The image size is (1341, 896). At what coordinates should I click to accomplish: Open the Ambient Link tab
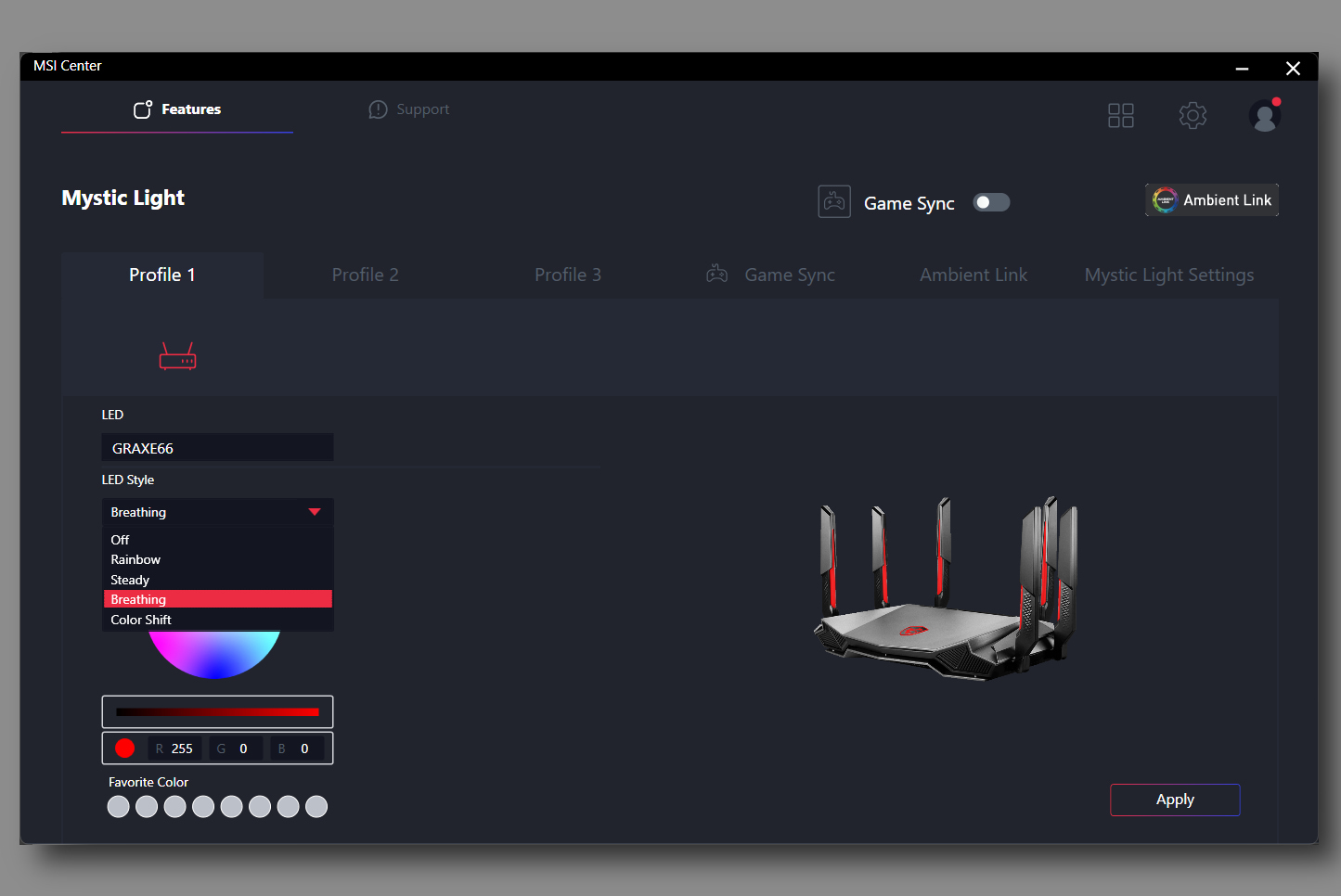coord(974,275)
